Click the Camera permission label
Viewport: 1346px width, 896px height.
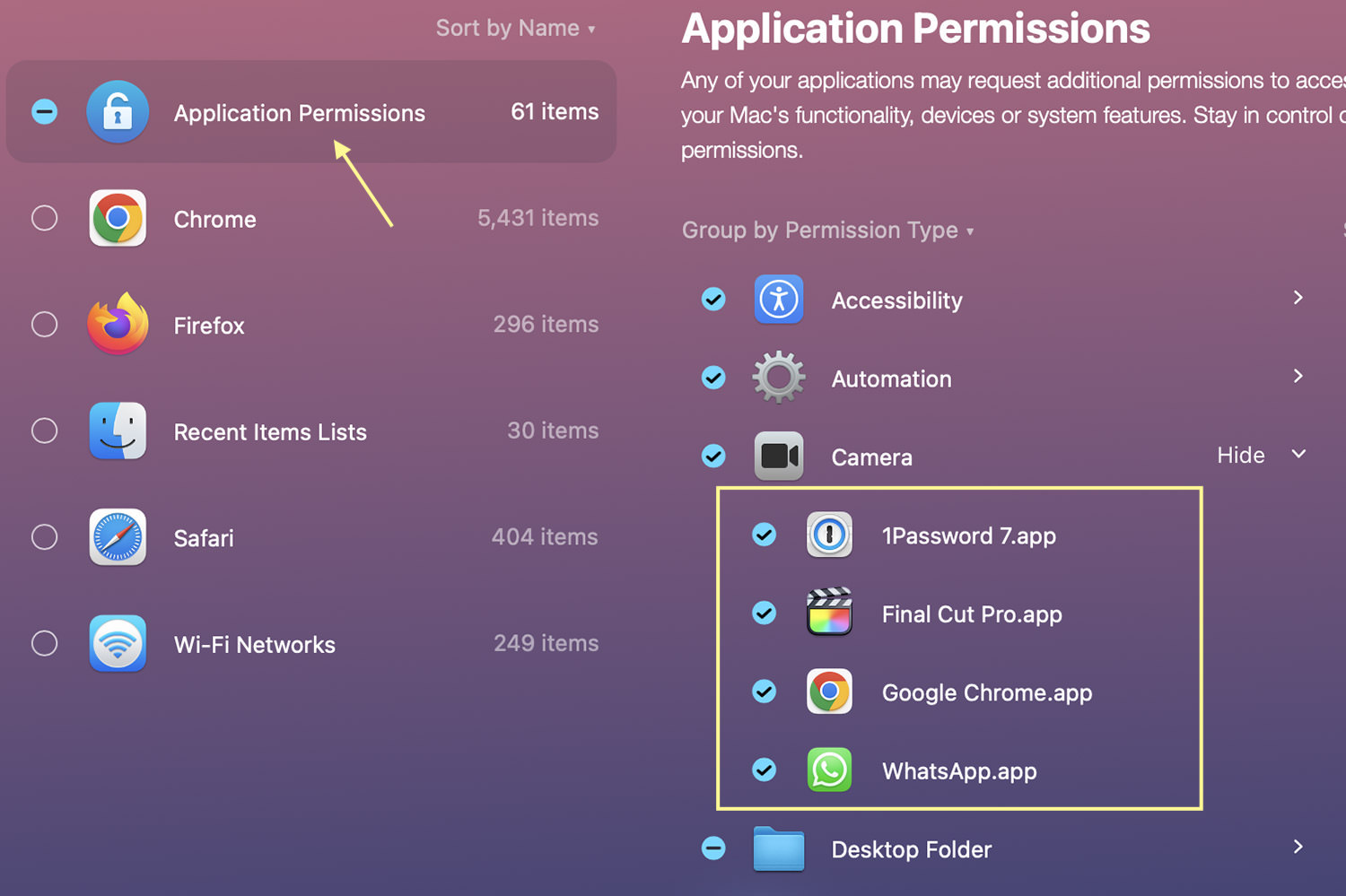coord(871,458)
